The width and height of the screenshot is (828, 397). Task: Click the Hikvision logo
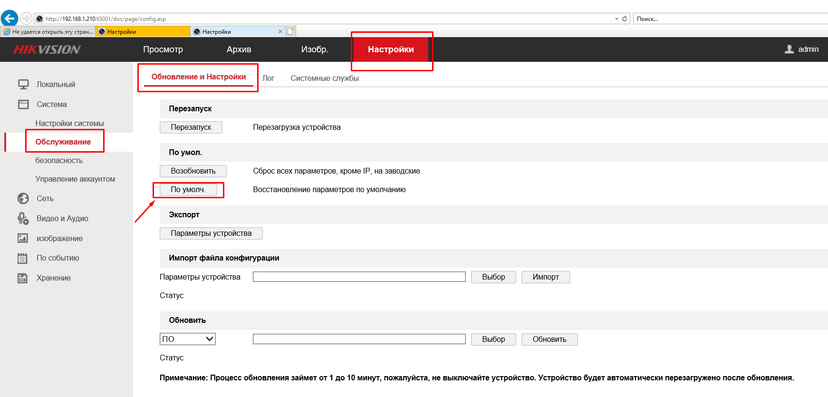click(x=46, y=50)
